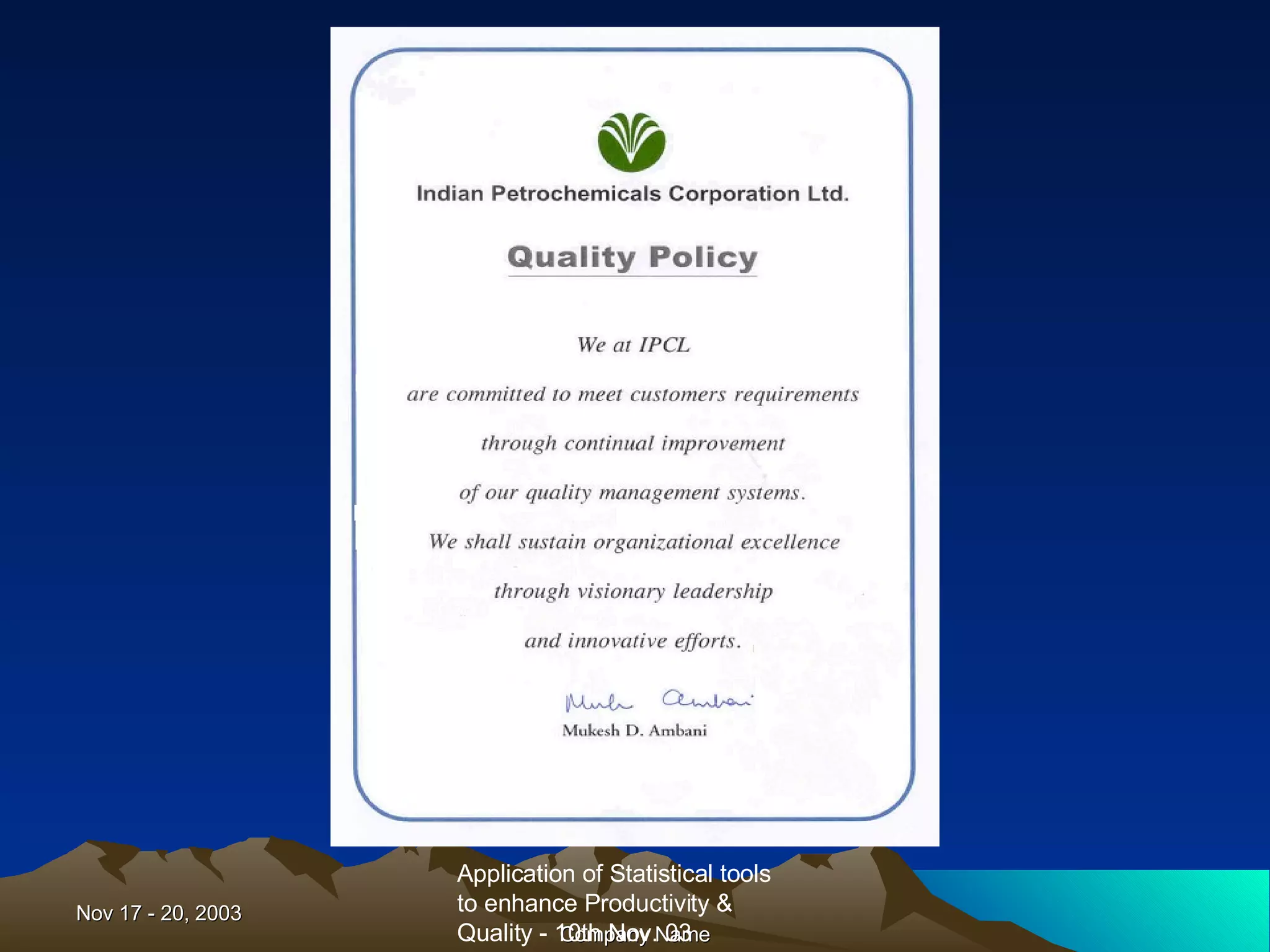Click the green IPCL leaf logo
Image resolution: width=1270 pixels, height=952 pixels.
(631, 142)
